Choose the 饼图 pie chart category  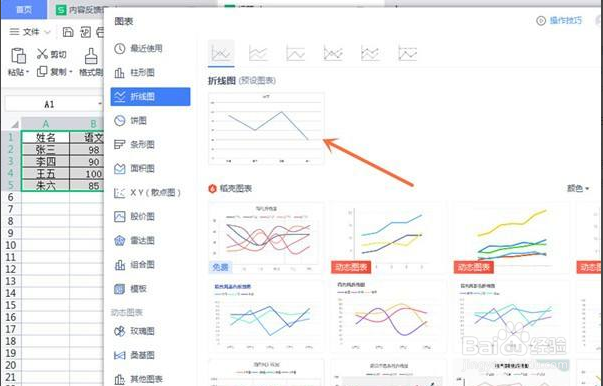point(131,121)
